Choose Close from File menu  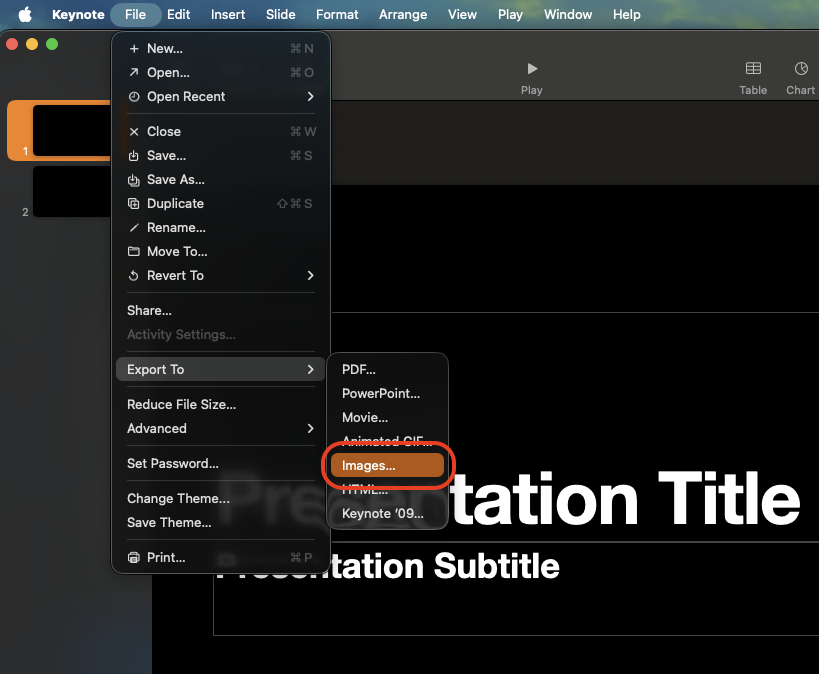pyautogui.click(x=221, y=132)
